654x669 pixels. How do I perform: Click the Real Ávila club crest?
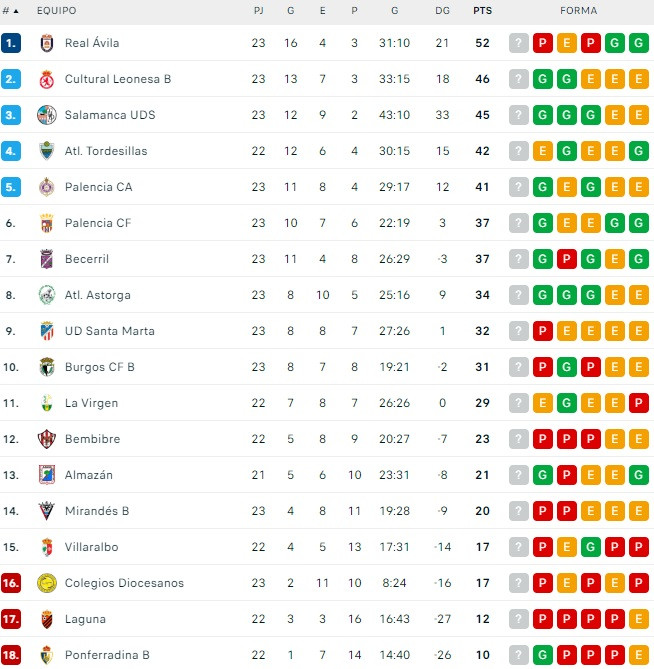coord(47,43)
